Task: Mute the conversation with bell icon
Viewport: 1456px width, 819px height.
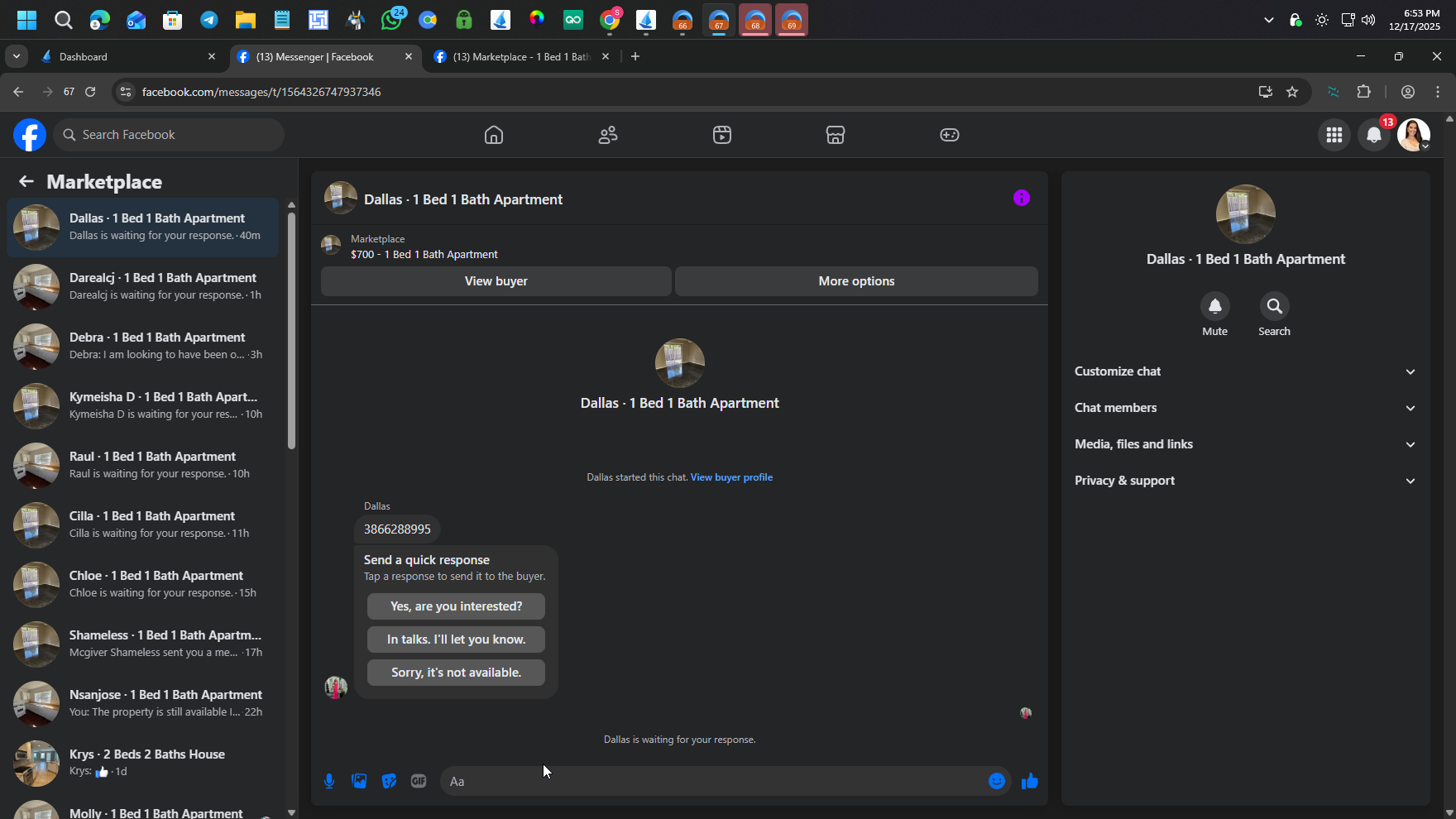Action: (x=1215, y=306)
